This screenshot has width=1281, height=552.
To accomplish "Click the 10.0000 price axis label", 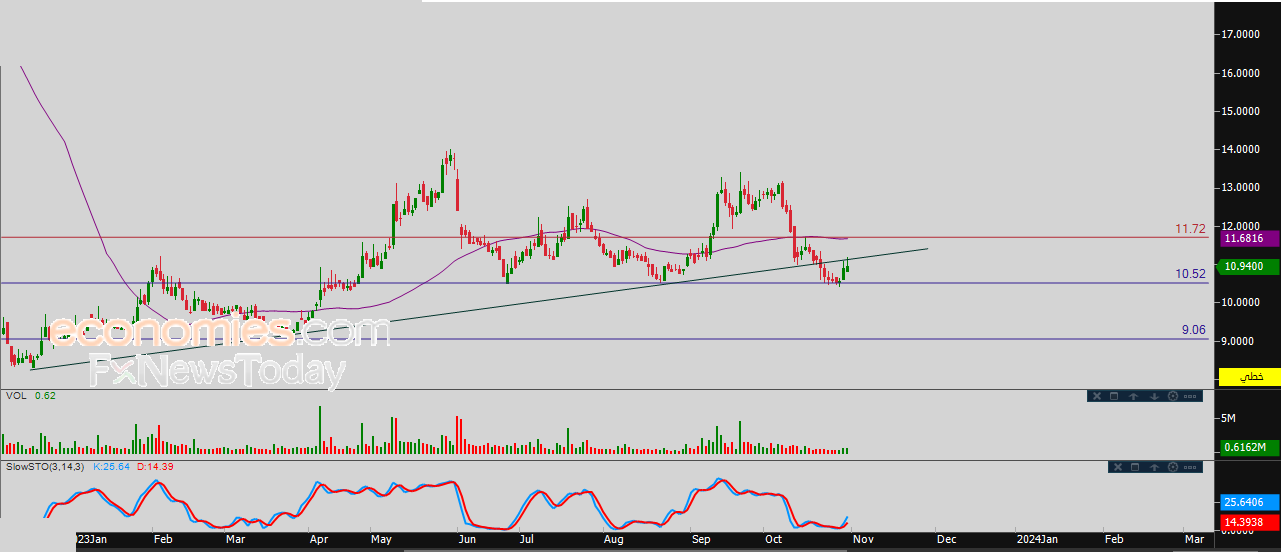I will [1240, 302].
